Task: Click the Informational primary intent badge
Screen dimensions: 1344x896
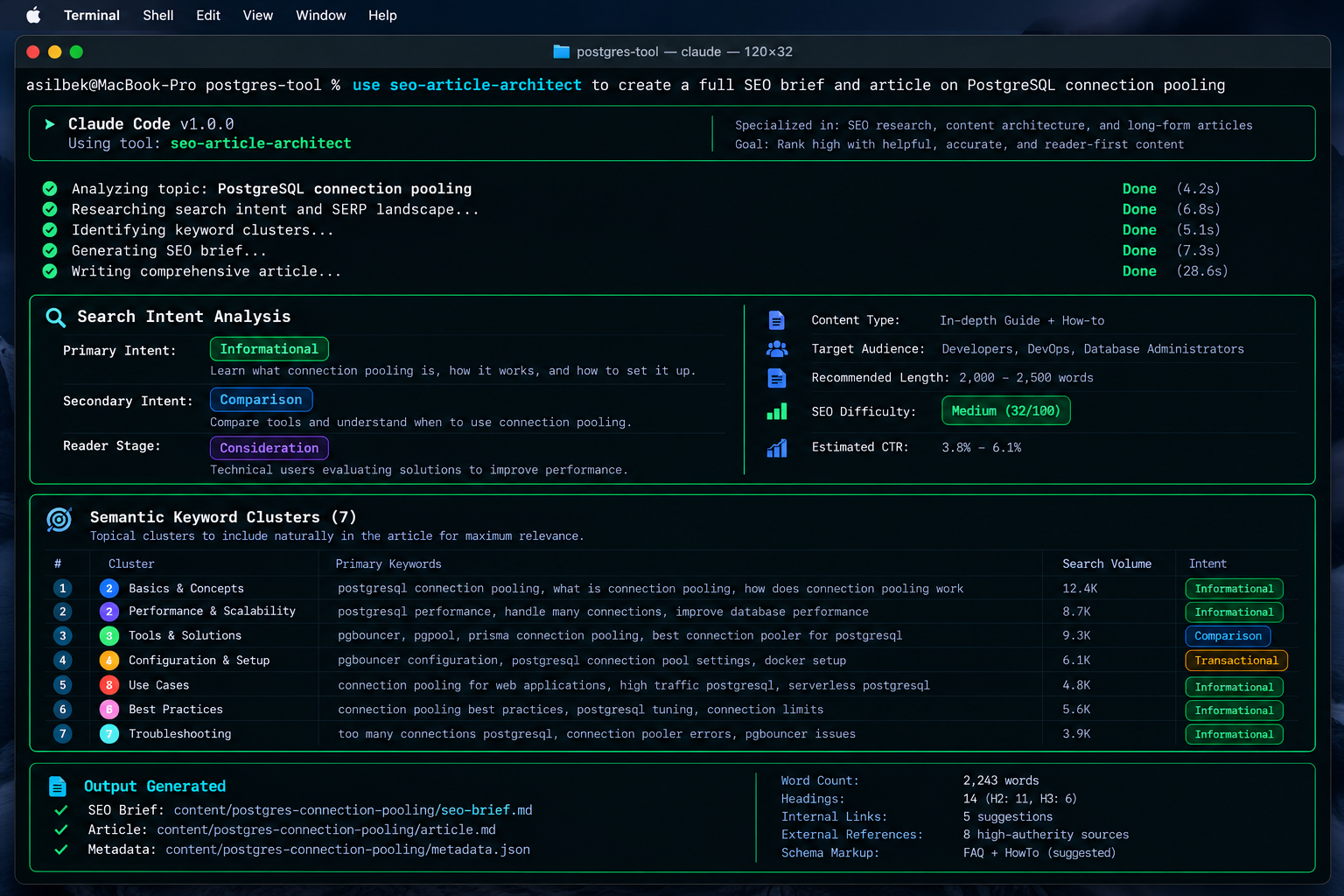Action: (x=269, y=349)
